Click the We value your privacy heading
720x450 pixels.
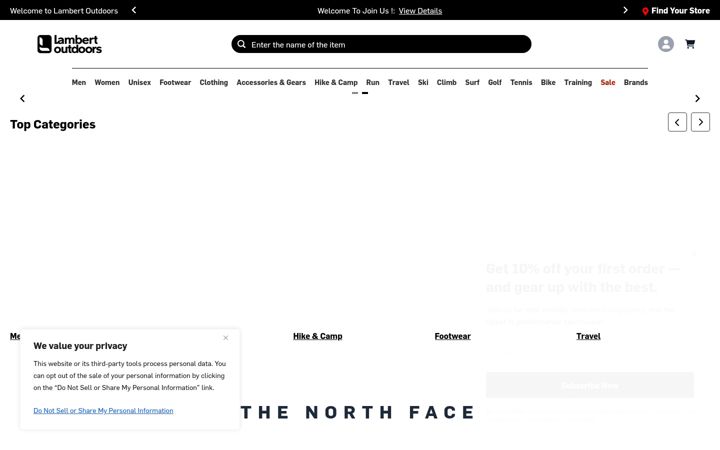tap(80, 346)
